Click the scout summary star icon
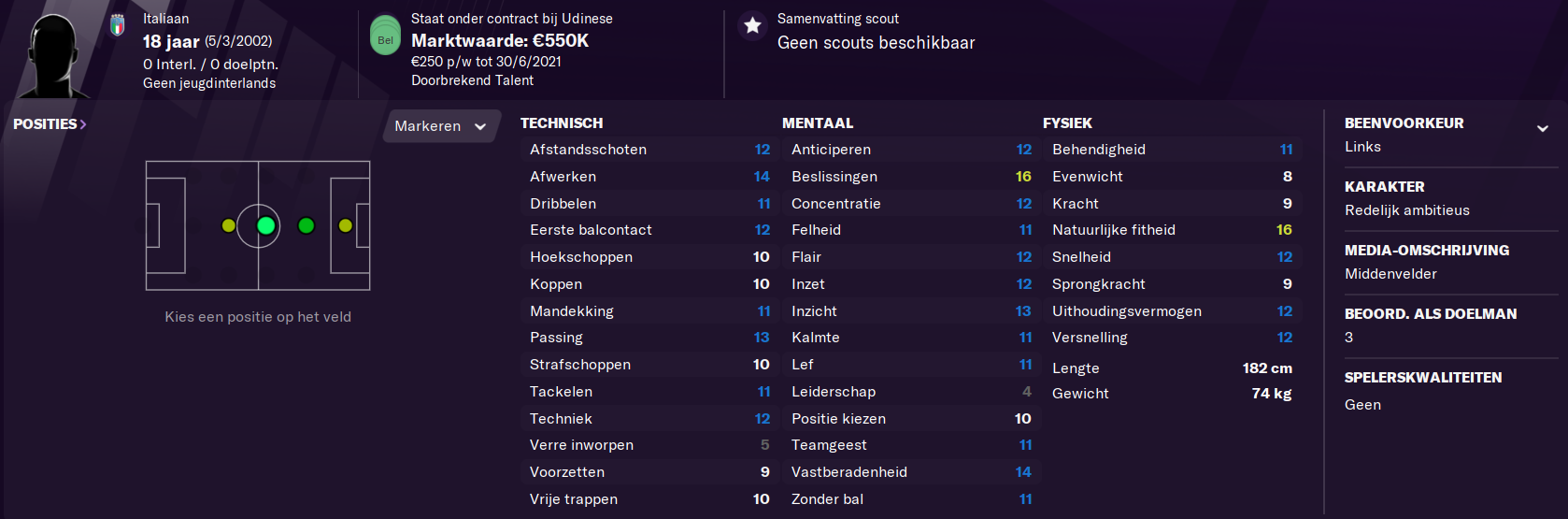The height and width of the screenshot is (519, 1568). coord(752,26)
